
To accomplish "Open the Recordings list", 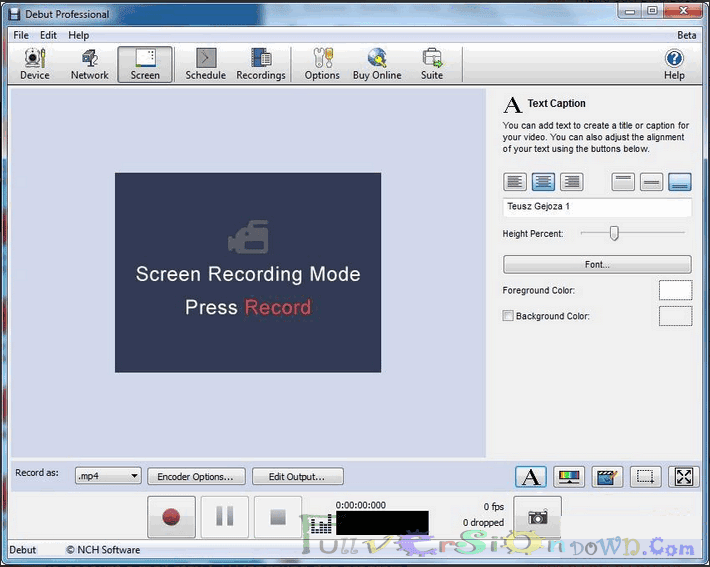I will coord(261,64).
